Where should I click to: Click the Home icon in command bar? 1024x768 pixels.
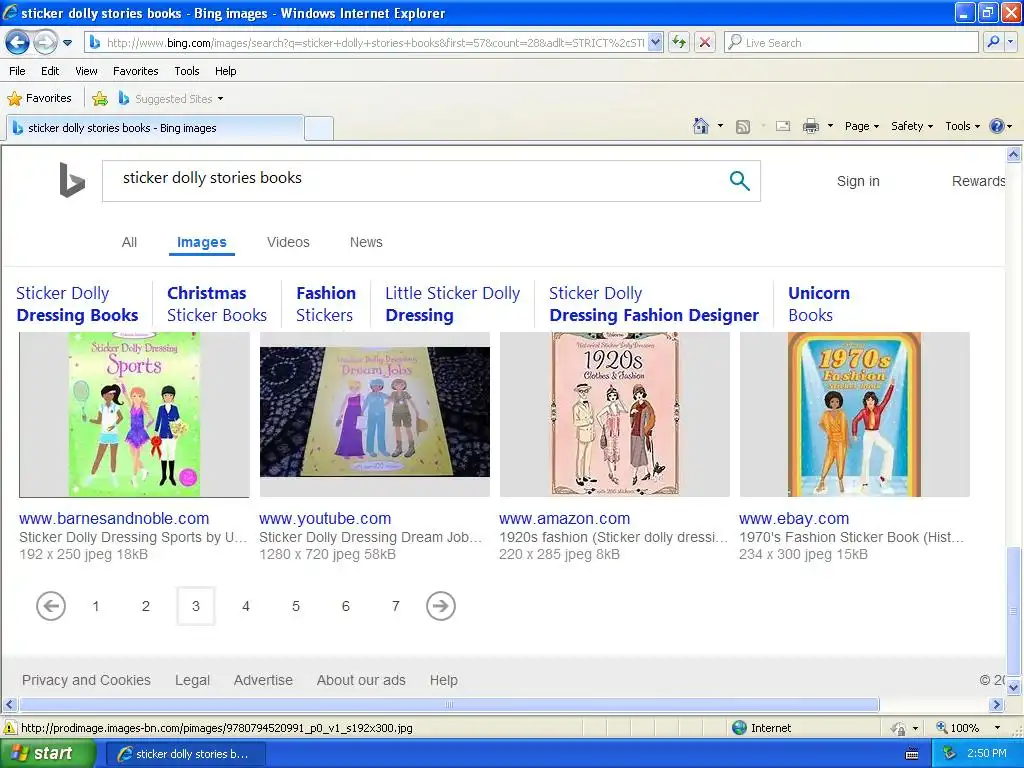701,126
